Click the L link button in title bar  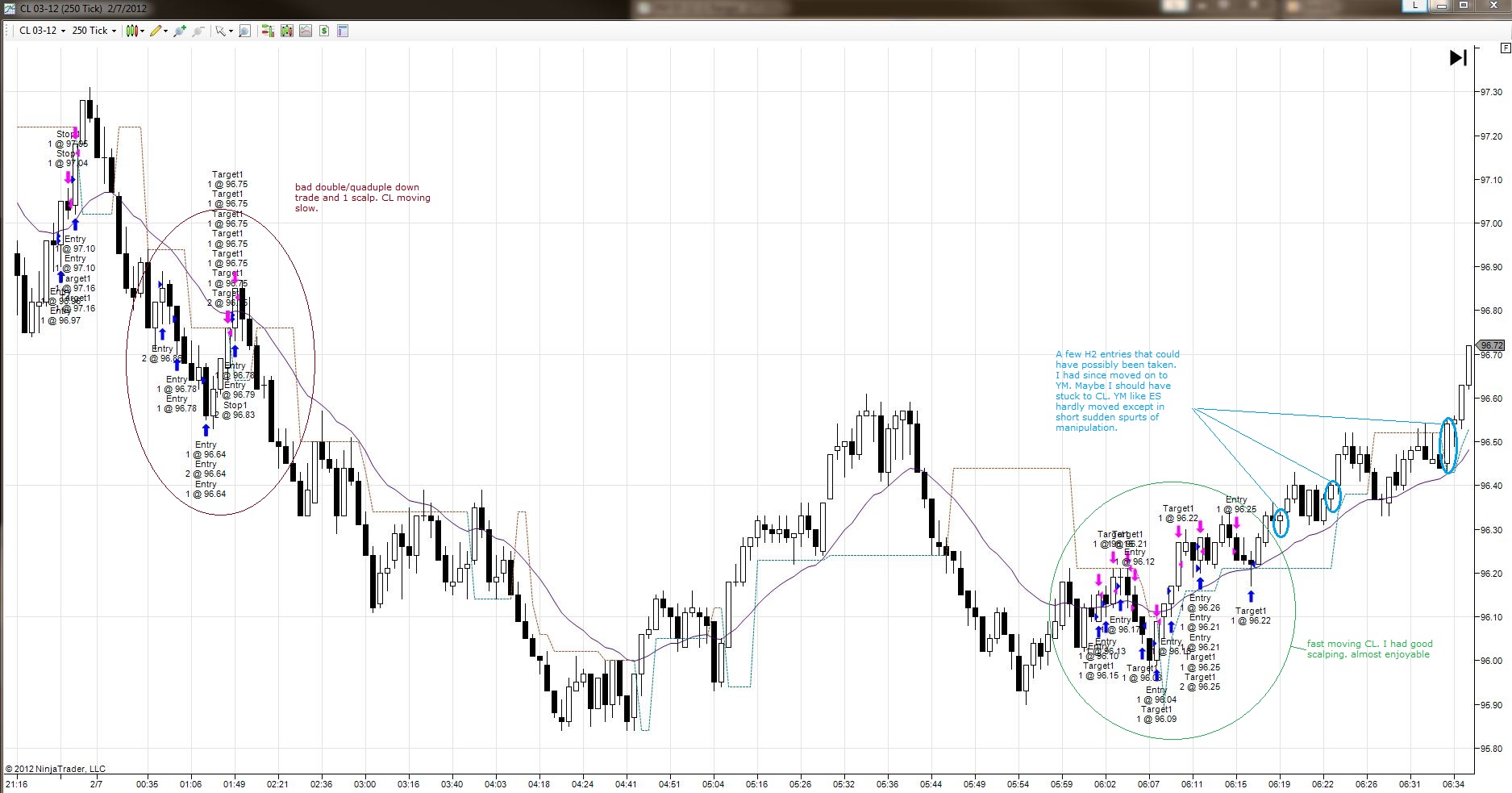point(1414,6)
